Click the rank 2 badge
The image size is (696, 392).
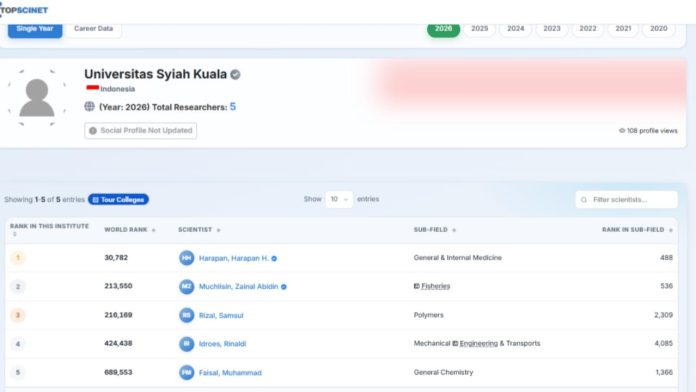click(18, 286)
